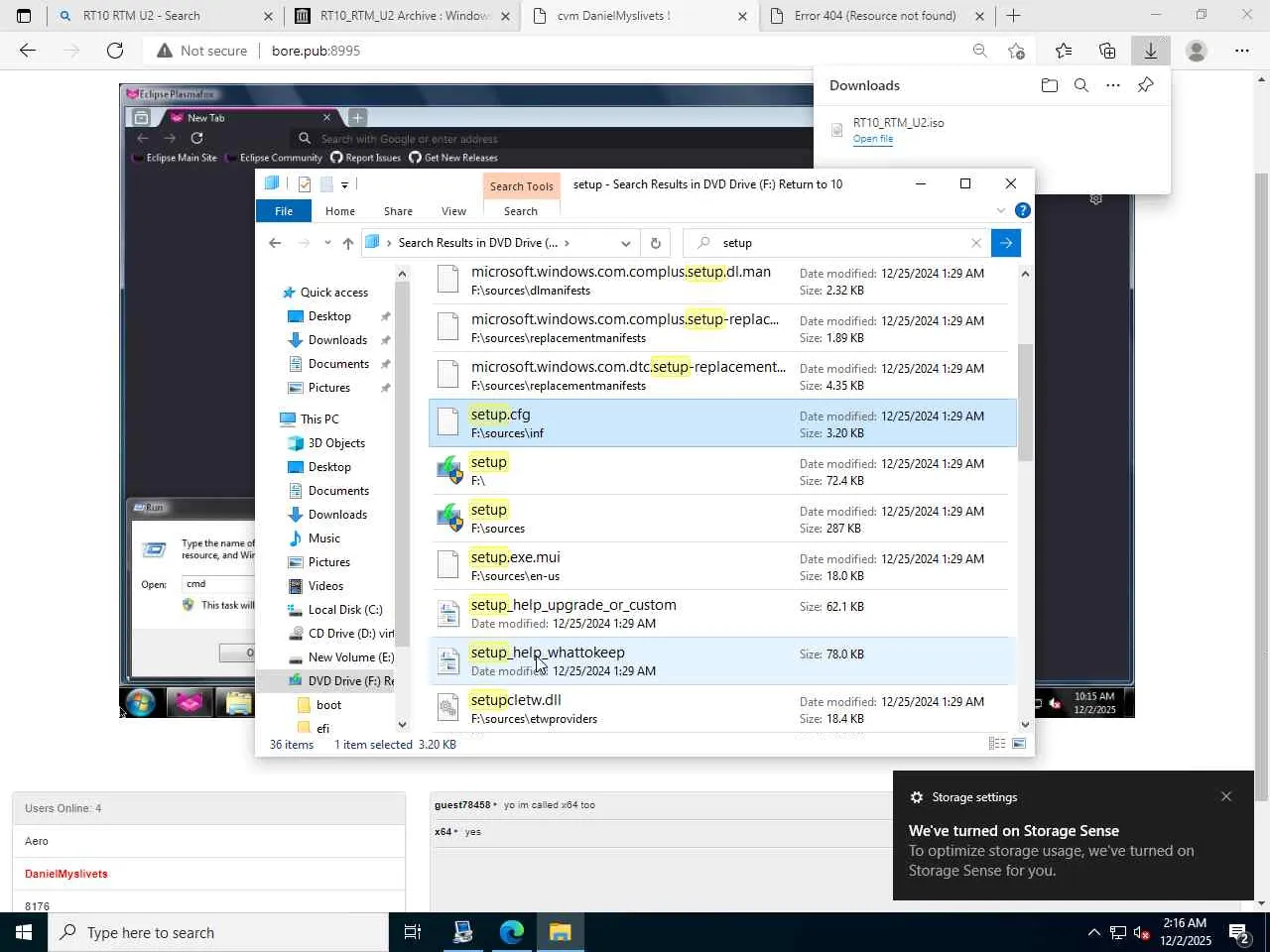The height and width of the screenshot is (952, 1270).
Task: Open Customize Quick Access Toolbar dropdown in Explorer
Action: (x=344, y=184)
